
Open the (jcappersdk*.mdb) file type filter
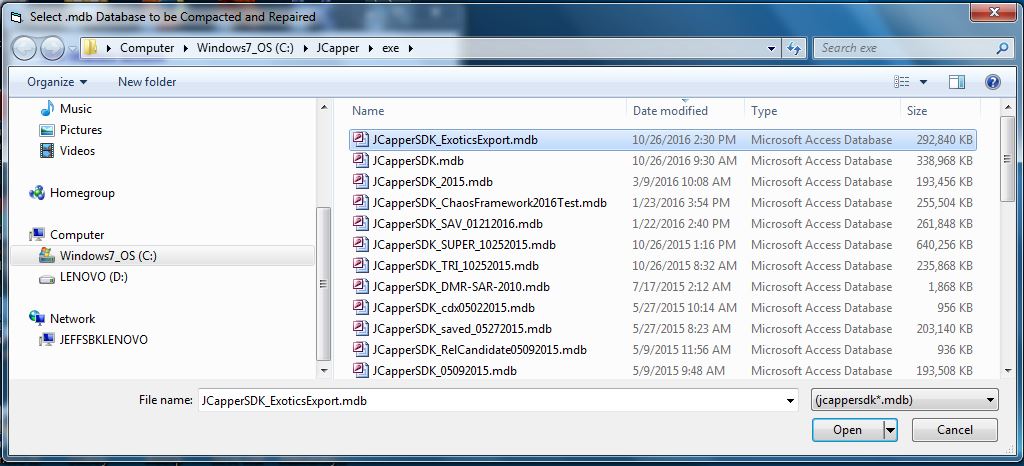[904, 400]
